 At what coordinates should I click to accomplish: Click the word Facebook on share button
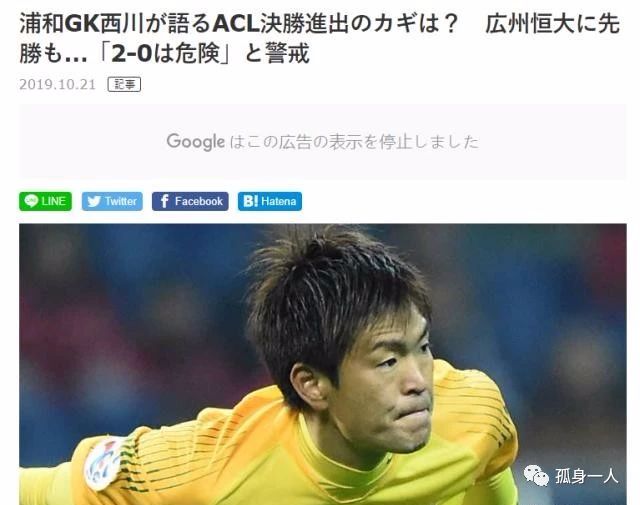199,201
